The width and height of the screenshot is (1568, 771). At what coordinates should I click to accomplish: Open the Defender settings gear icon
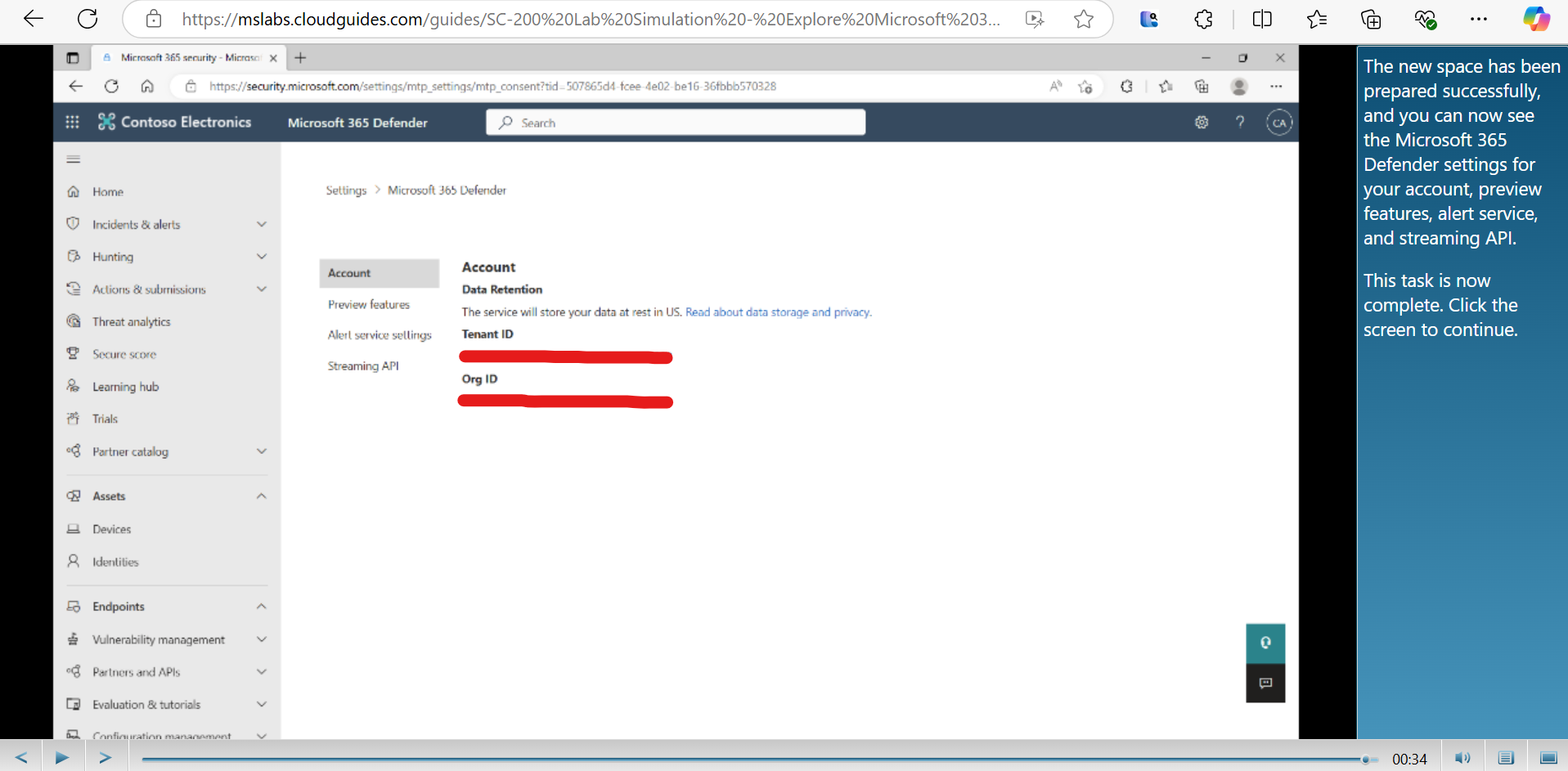[1202, 122]
